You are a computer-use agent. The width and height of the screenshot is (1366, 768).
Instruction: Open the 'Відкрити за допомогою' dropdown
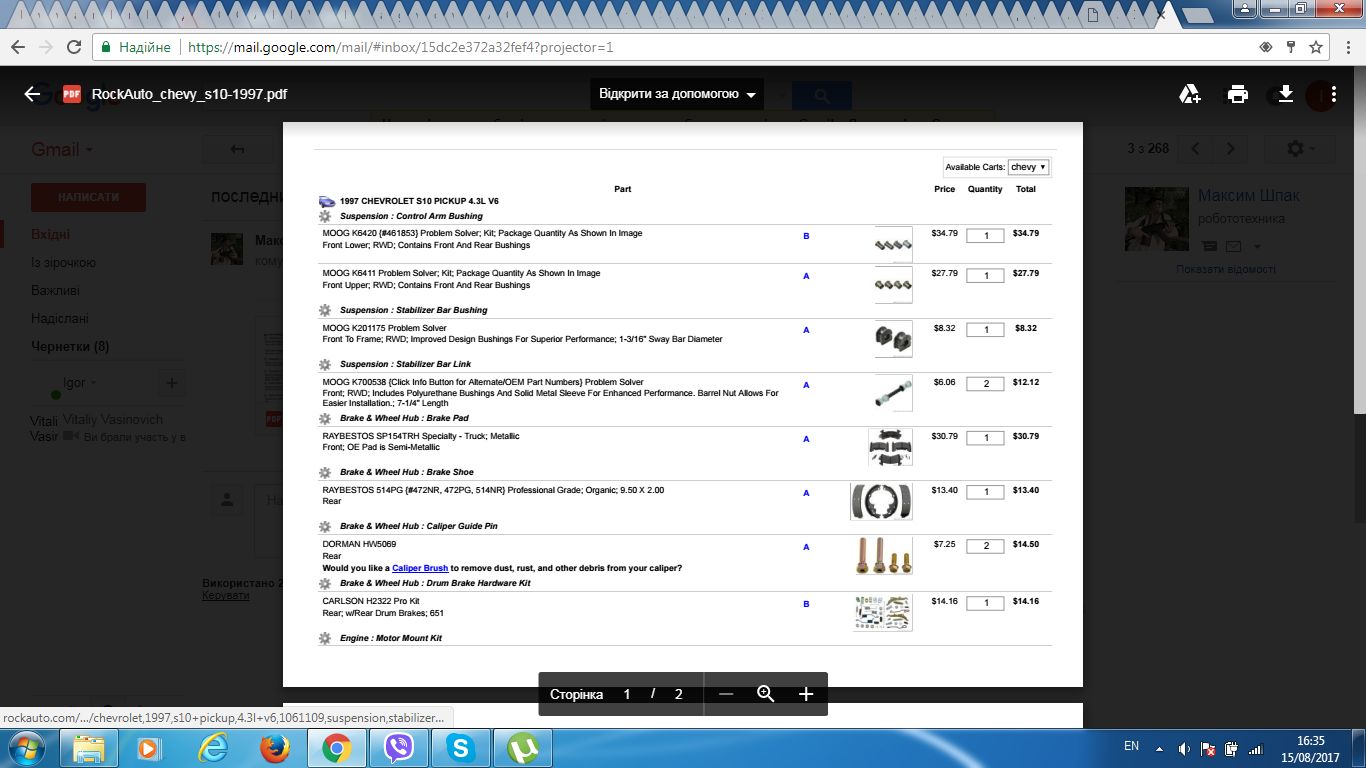point(676,94)
